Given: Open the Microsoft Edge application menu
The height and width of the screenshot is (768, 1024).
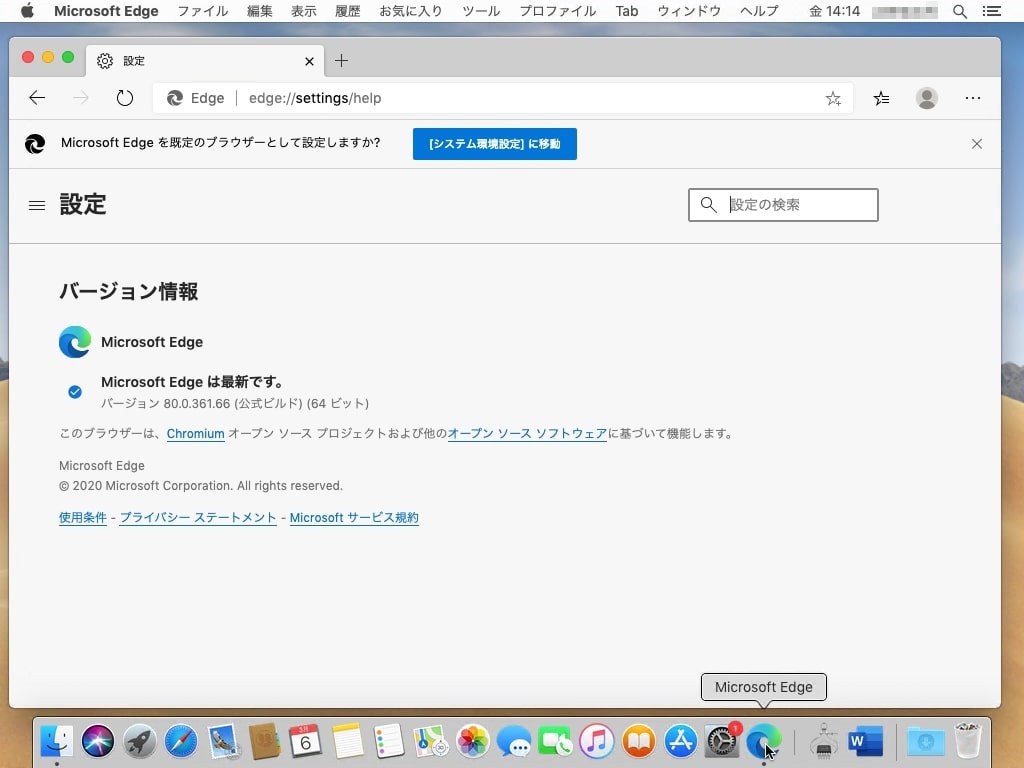Looking at the screenshot, I should [x=106, y=11].
